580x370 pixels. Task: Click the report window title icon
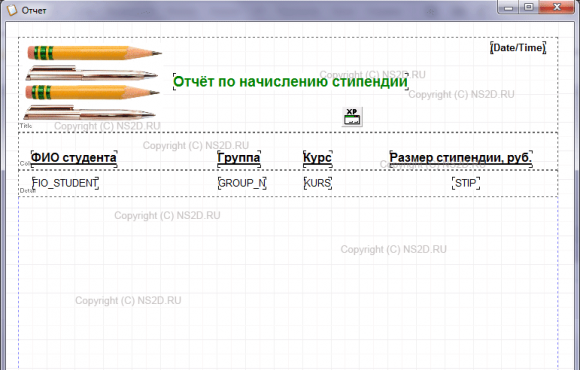tap(12, 10)
